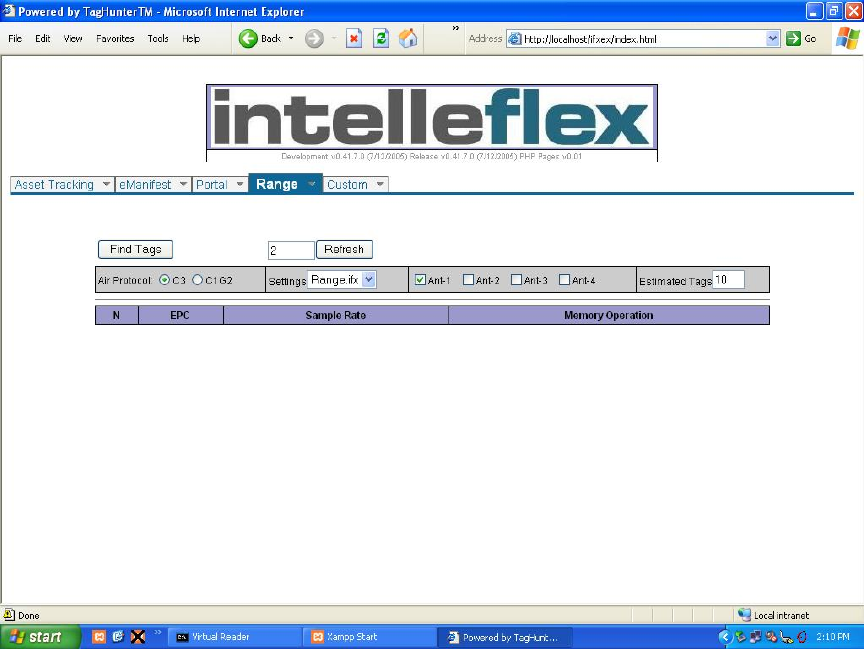This screenshot has width=864, height=649.
Task: Expand the Custom dropdown arrow
Action: tap(380, 185)
